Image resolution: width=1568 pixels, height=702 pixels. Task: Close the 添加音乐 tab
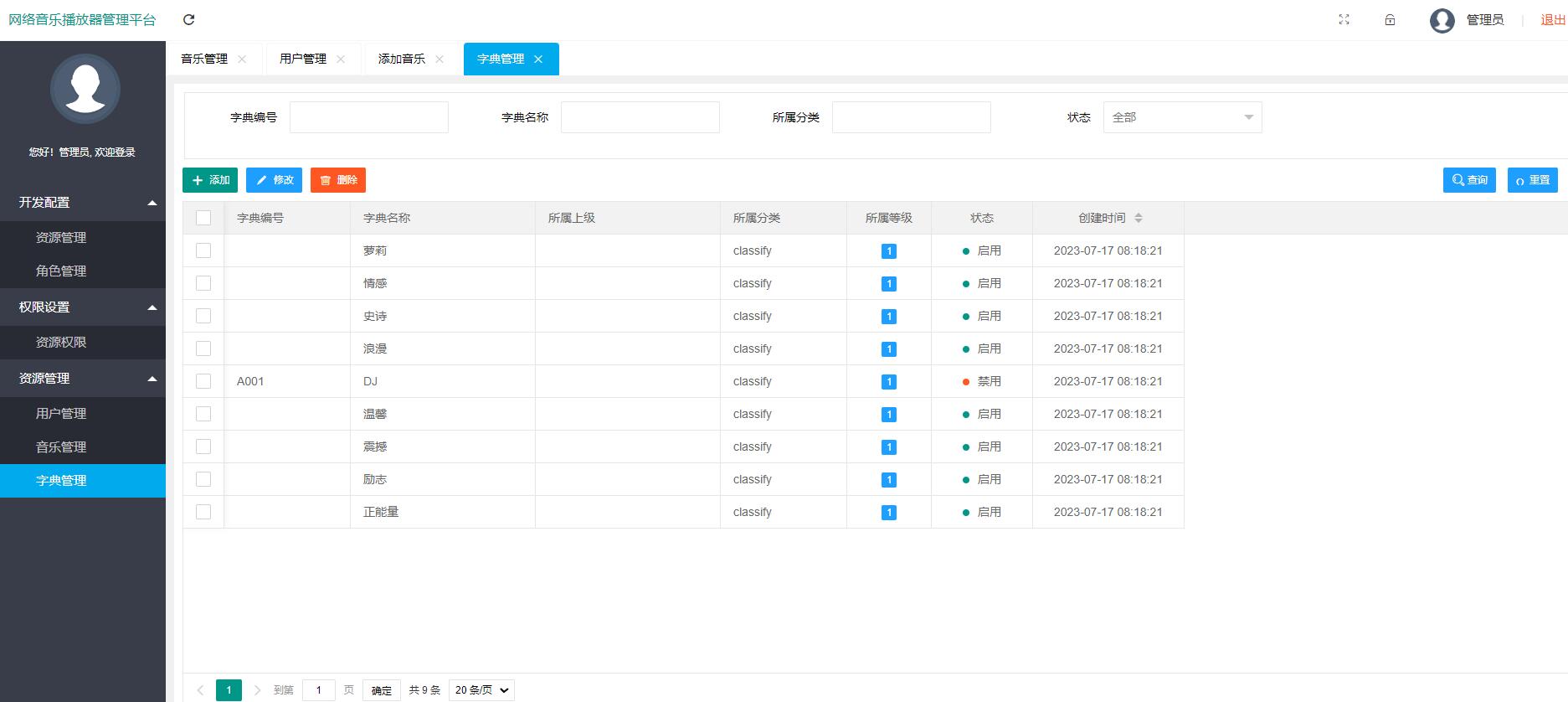coord(440,59)
